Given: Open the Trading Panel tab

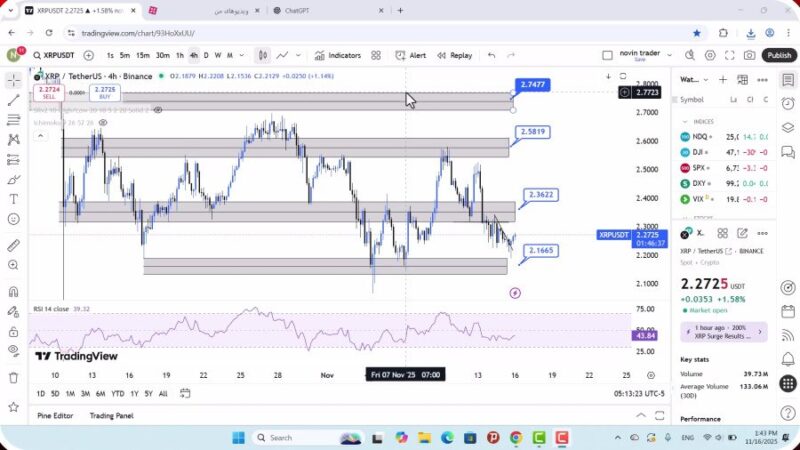Looking at the screenshot, I should (x=111, y=415).
